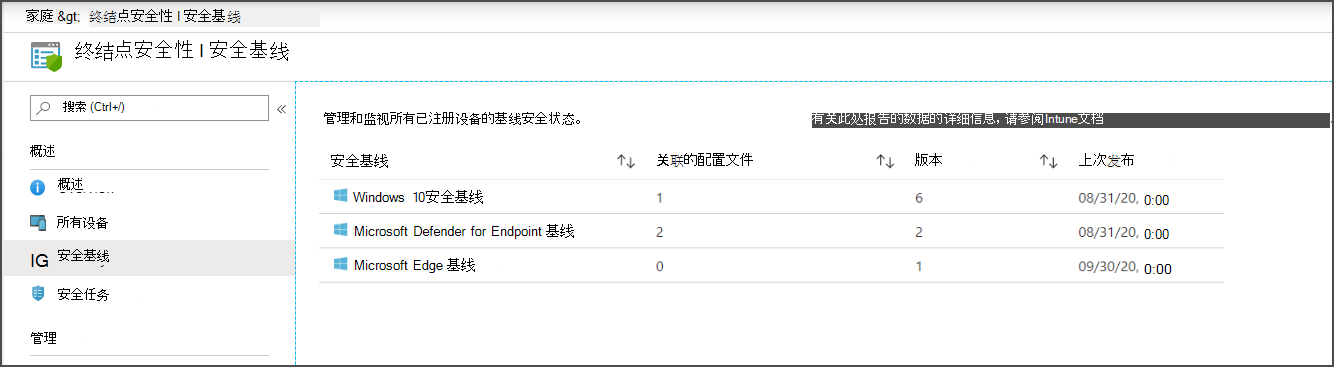This screenshot has width=1334, height=367.
Task: Click 09/30/20 date in Edge row
Action: click(1108, 267)
